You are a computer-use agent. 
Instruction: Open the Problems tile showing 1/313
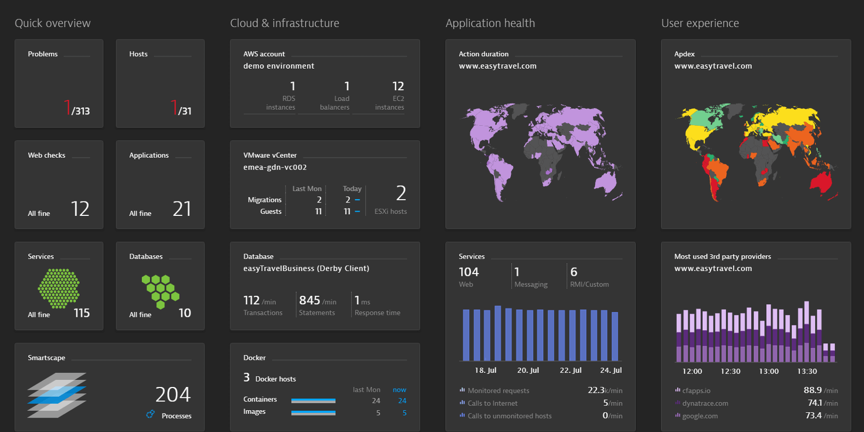click(59, 84)
